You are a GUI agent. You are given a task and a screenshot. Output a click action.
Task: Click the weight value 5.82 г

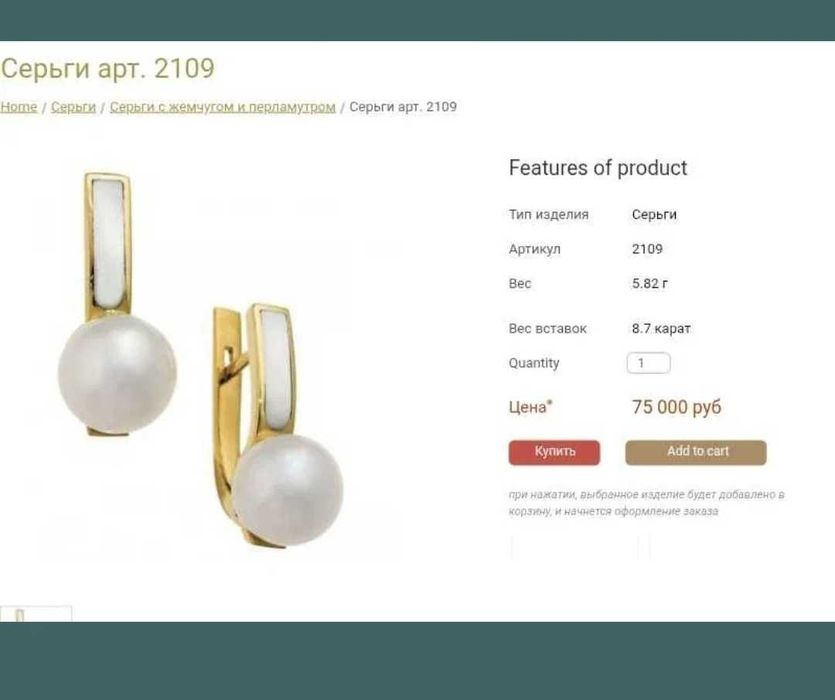coord(650,283)
